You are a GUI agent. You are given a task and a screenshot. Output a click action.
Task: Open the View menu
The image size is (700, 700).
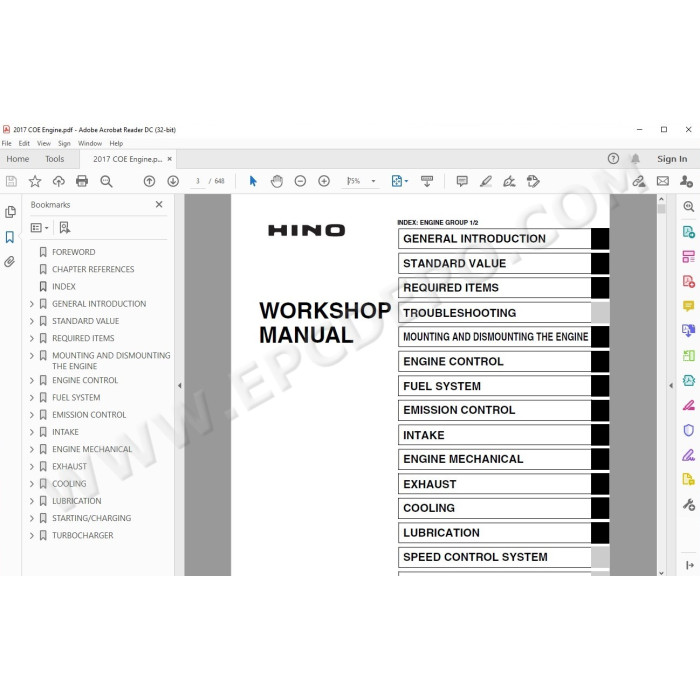(x=44, y=143)
